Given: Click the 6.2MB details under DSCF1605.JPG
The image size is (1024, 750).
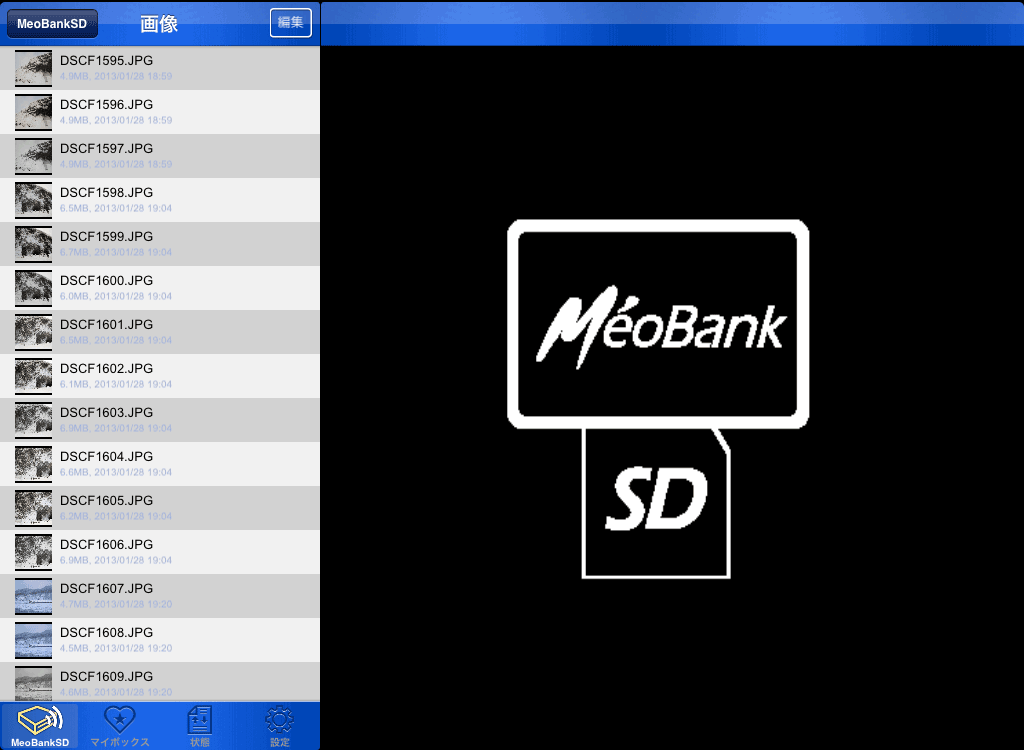Looking at the screenshot, I should pyautogui.click(x=116, y=516).
